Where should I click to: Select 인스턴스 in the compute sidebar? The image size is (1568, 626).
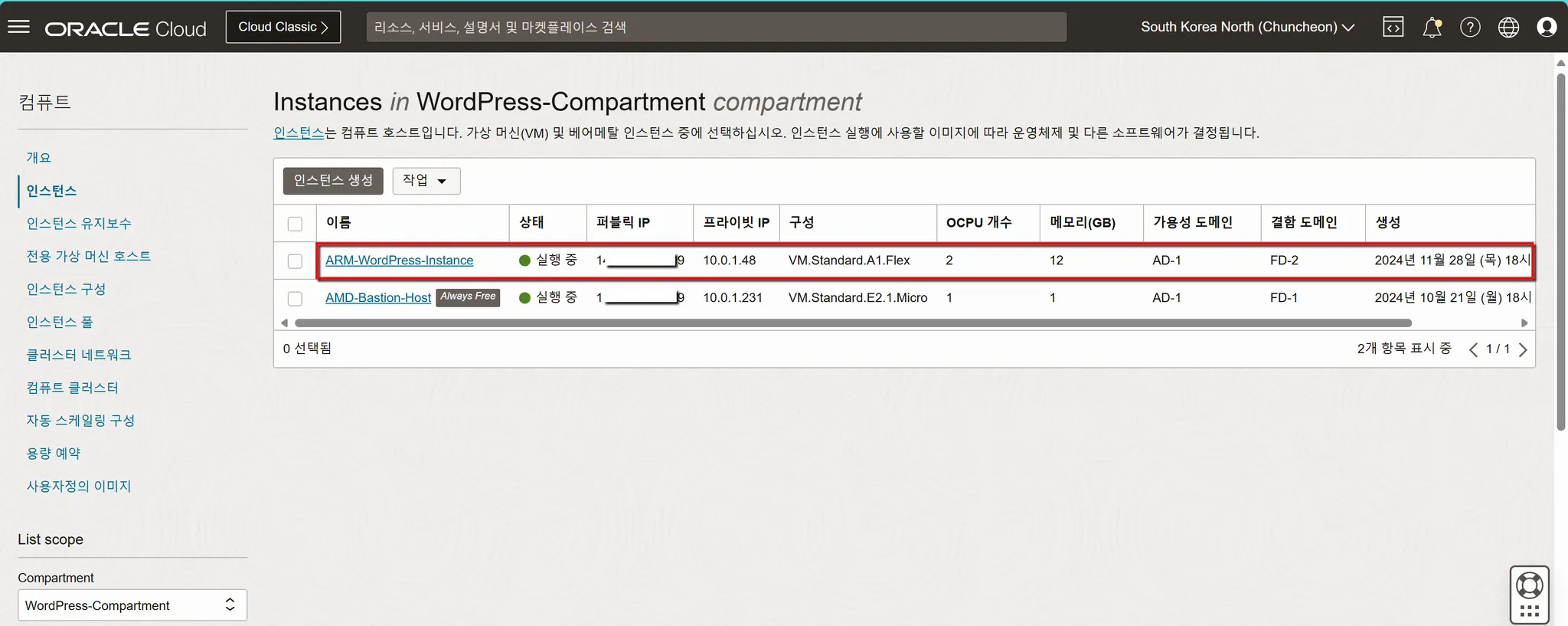[51, 190]
